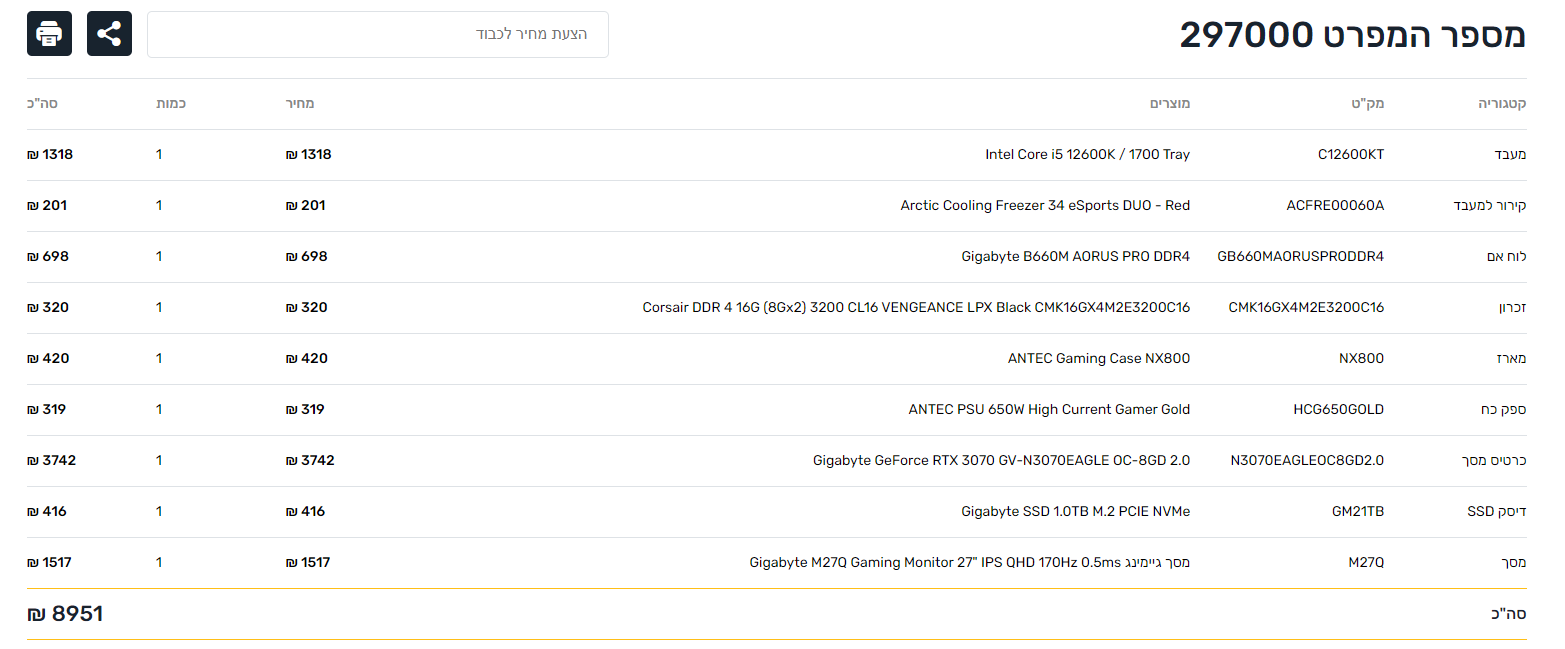The width and height of the screenshot is (1565, 649).
Task: Click the 3742 price in price column
Action: tap(310, 461)
